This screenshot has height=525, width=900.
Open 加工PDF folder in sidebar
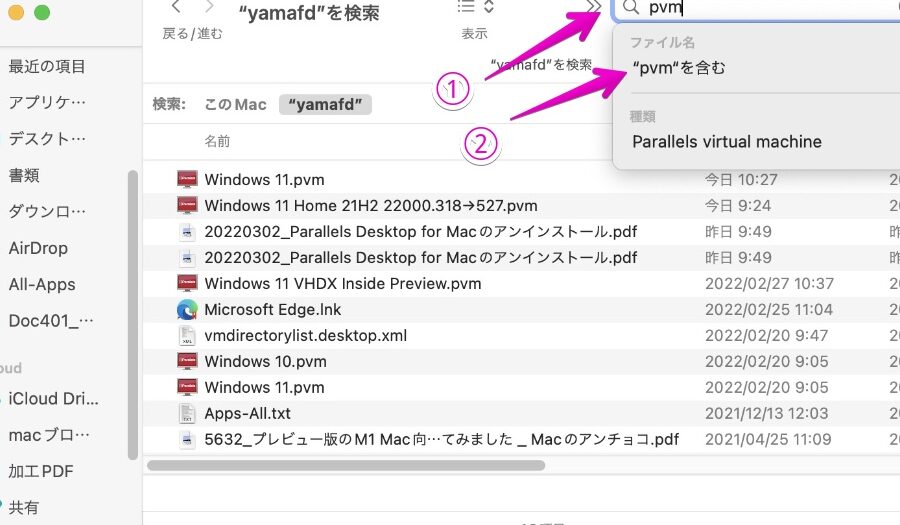click(41, 471)
